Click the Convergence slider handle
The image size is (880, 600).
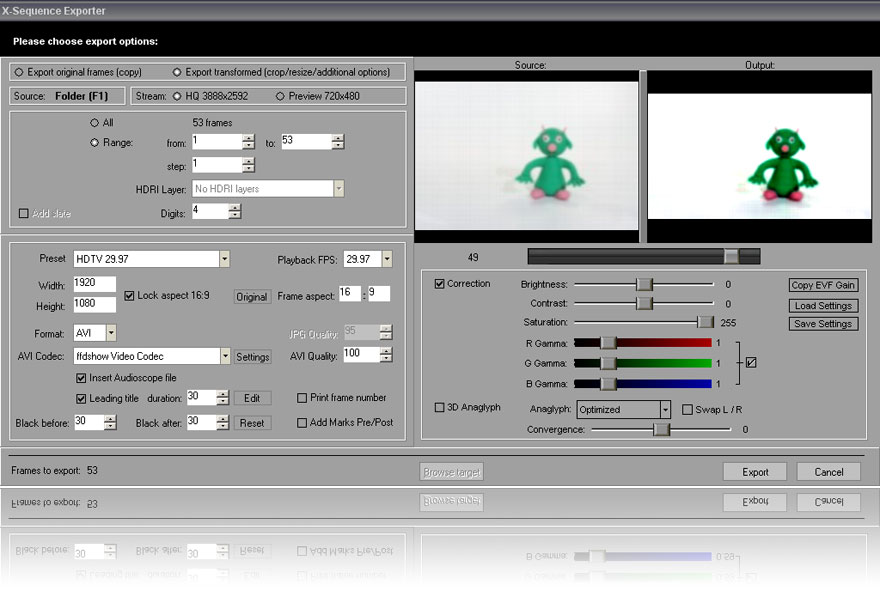point(662,429)
